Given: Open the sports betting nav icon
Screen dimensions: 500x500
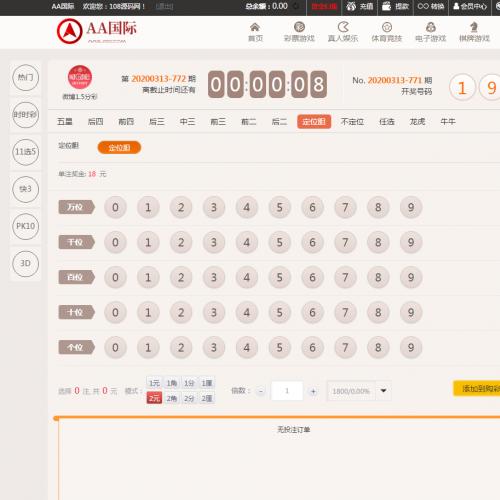Looking at the screenshot, I should pos(387,27).
